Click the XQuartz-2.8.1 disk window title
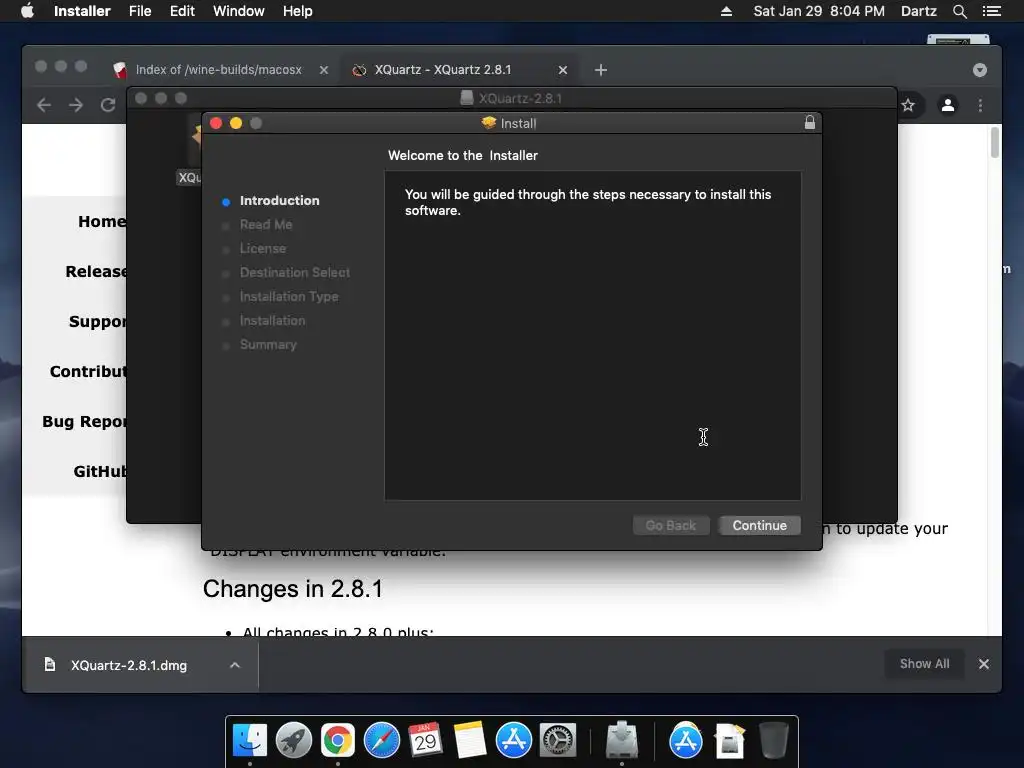The image size is (1024, 768). pyautogui.click(x=520, y=99)
